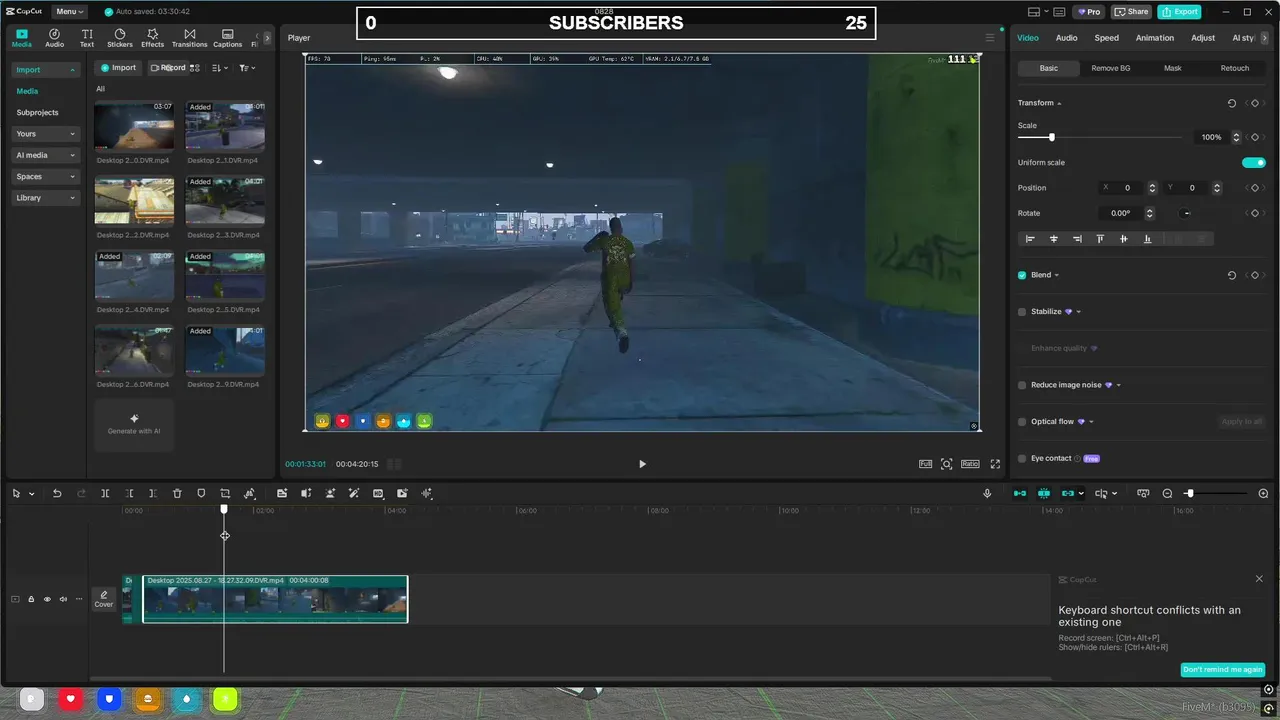Click the microphone voiceover icon
Viewport: 1280px width, 720px height.
pyautogui.click(x=987, y=493)
